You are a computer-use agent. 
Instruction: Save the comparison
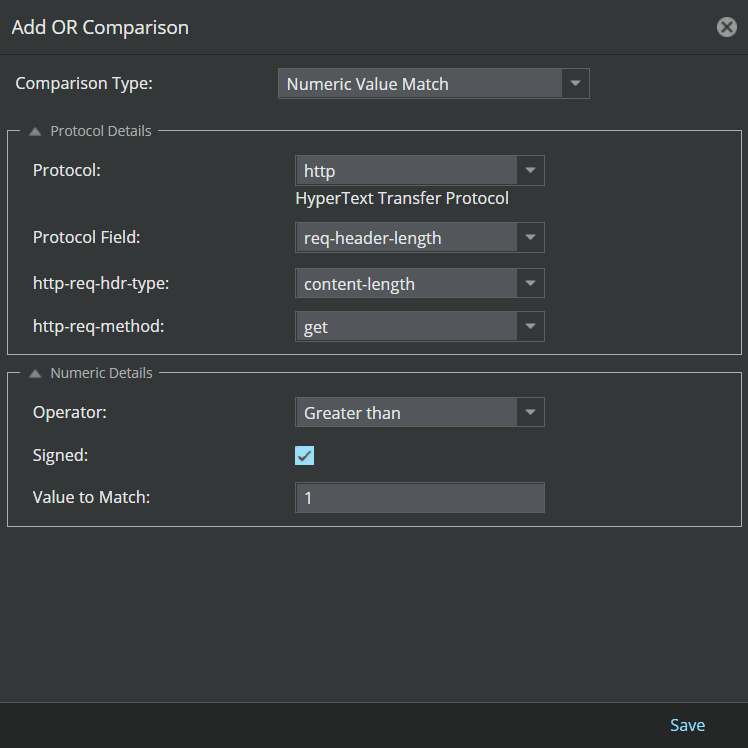687,725
